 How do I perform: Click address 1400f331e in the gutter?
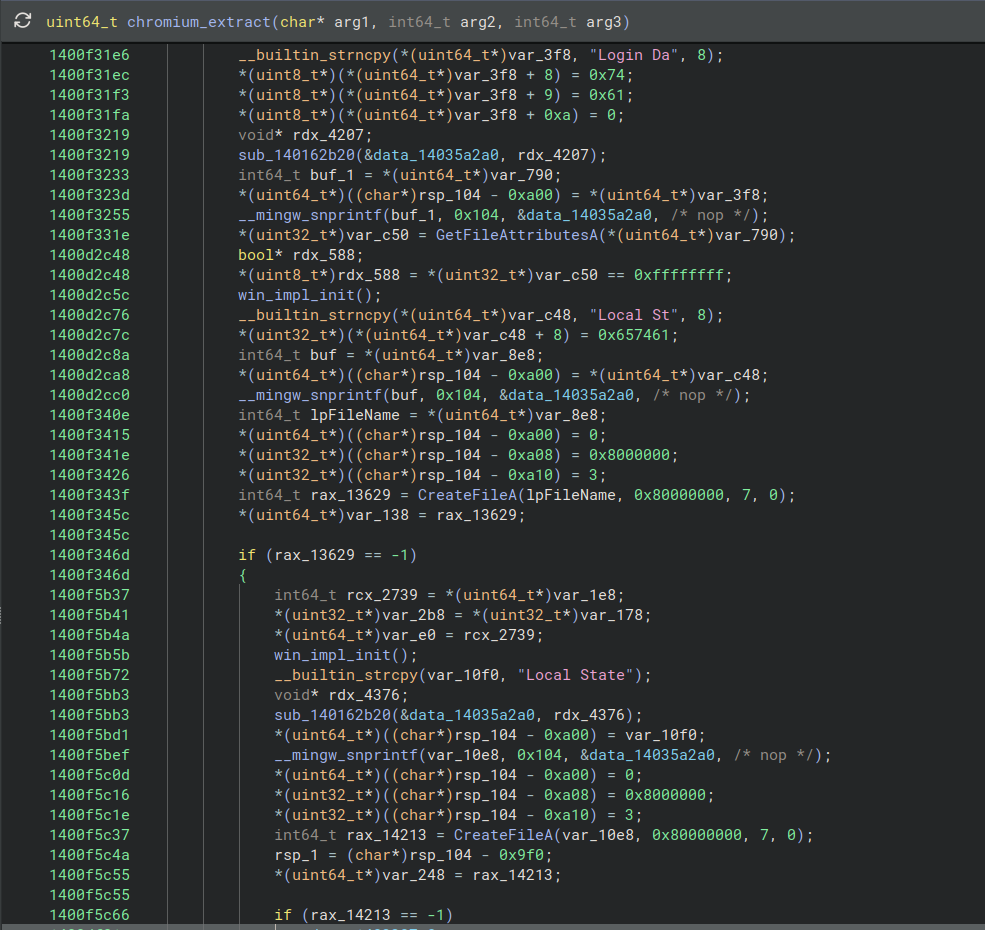pos(89,235)
